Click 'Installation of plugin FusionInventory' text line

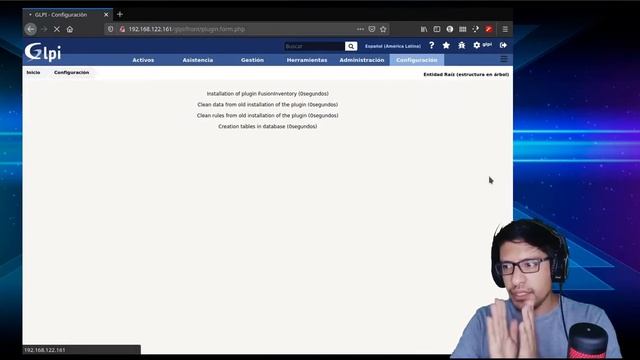click(267, 93)
